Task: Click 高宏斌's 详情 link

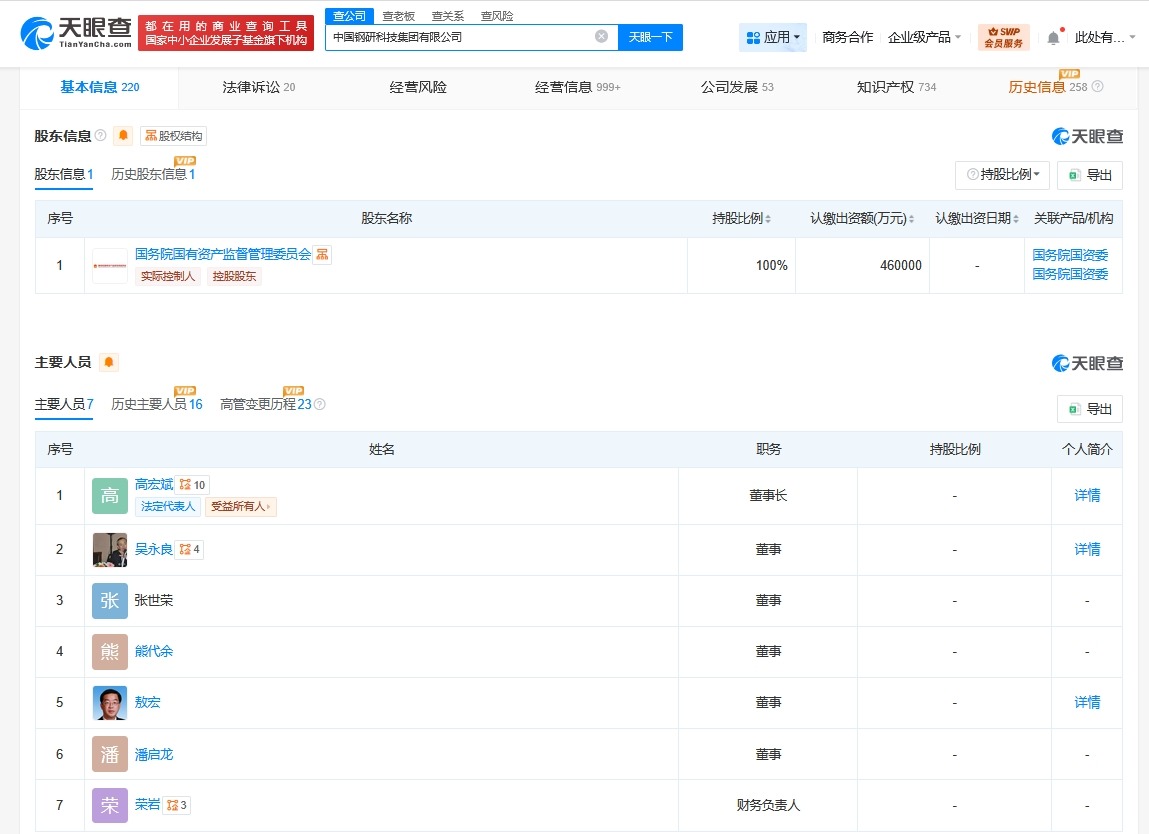Action: click(1087, 495)
